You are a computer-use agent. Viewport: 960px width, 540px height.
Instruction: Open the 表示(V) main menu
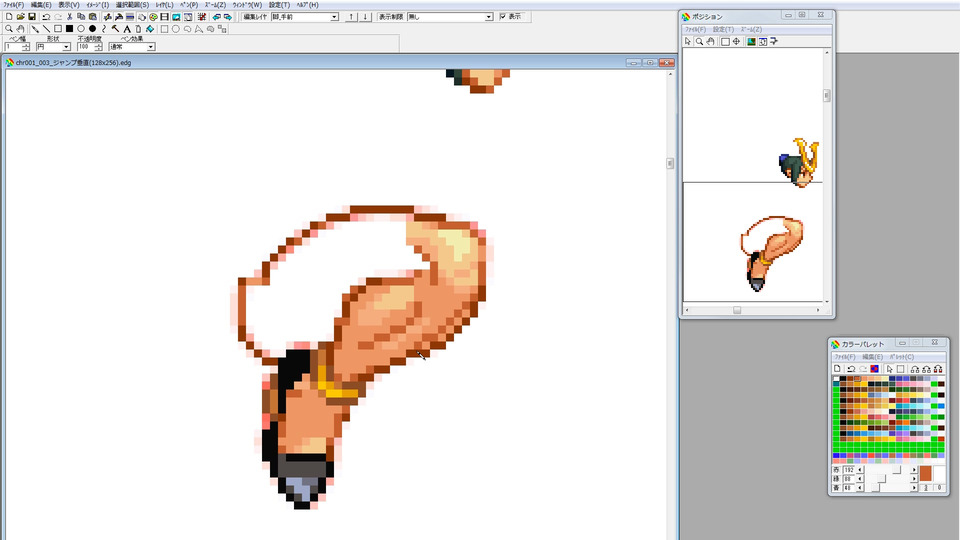(x=69, y=5)
